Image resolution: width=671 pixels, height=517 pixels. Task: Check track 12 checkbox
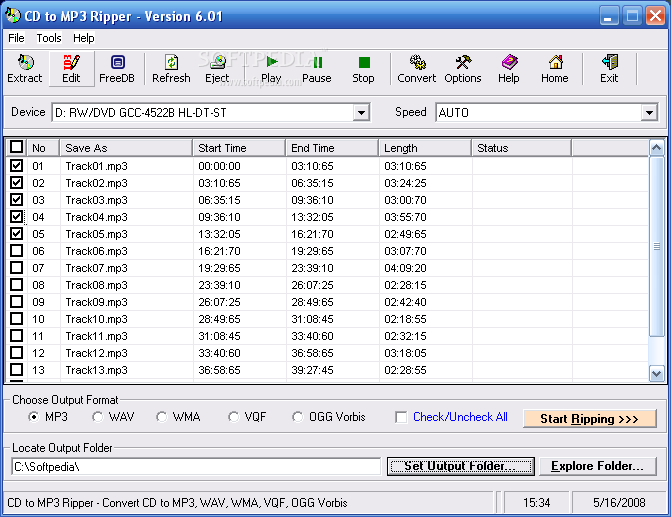(16, 353)
